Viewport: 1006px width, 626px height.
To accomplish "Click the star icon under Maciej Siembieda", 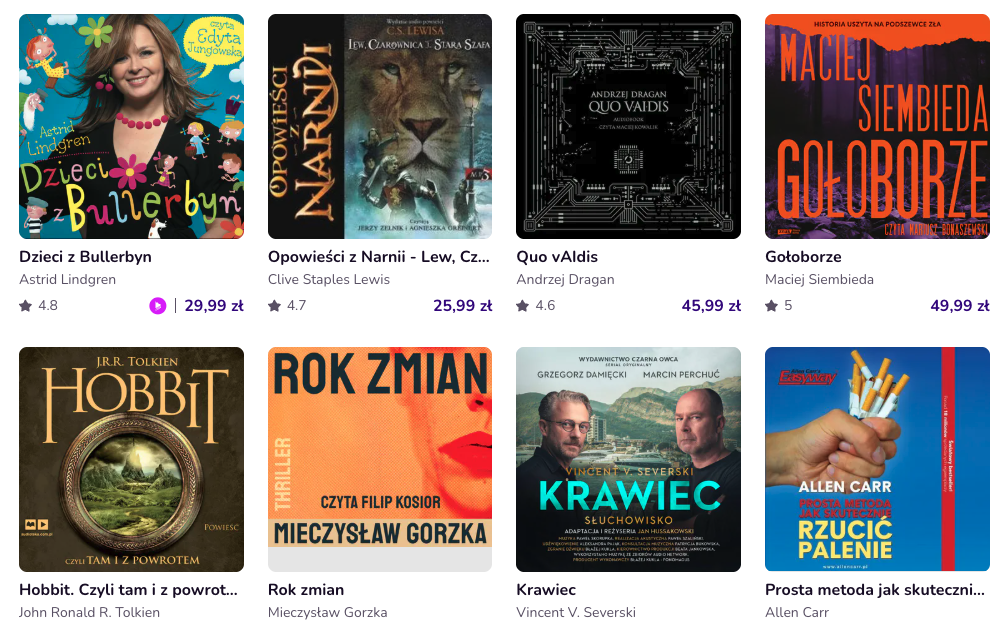I will (772, 306).
